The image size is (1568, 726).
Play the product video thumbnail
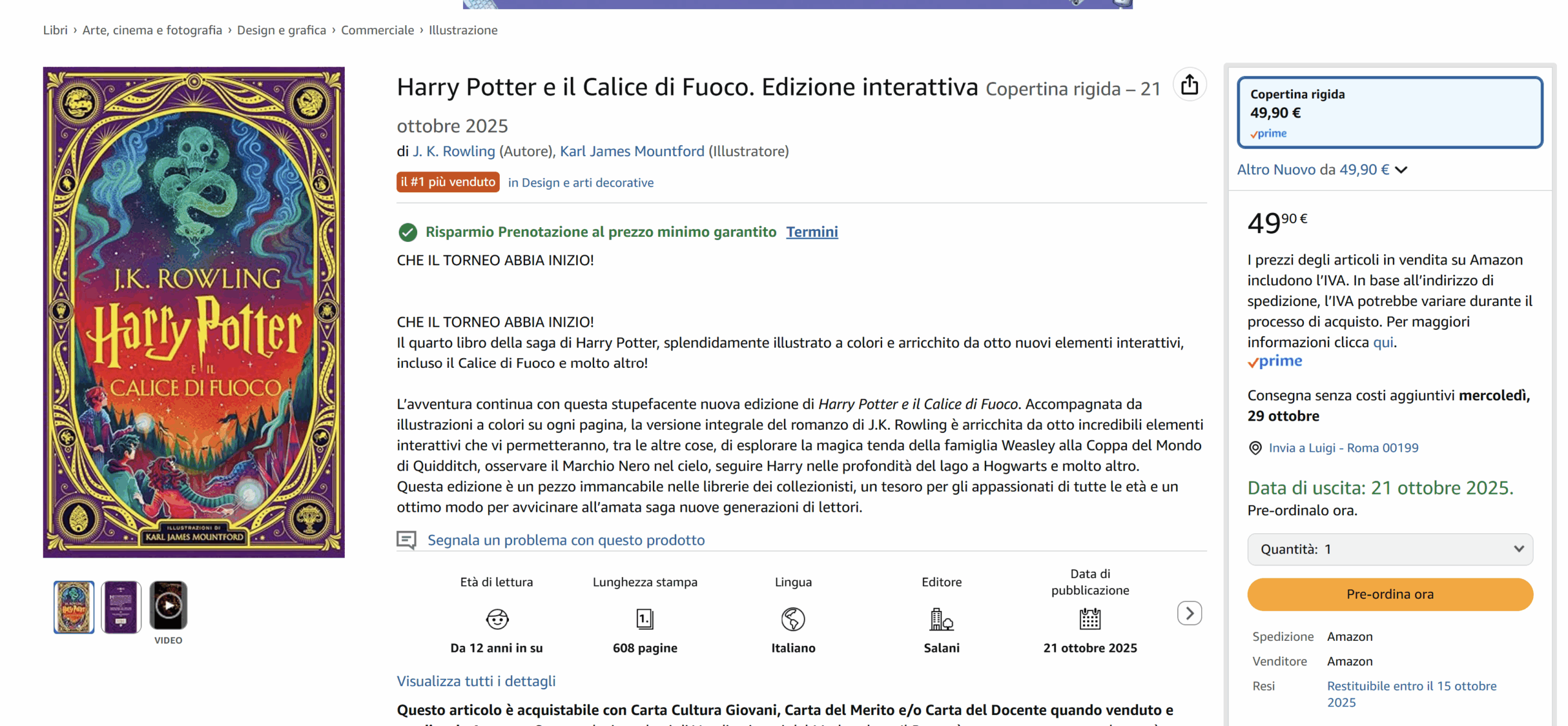point(168,605)
